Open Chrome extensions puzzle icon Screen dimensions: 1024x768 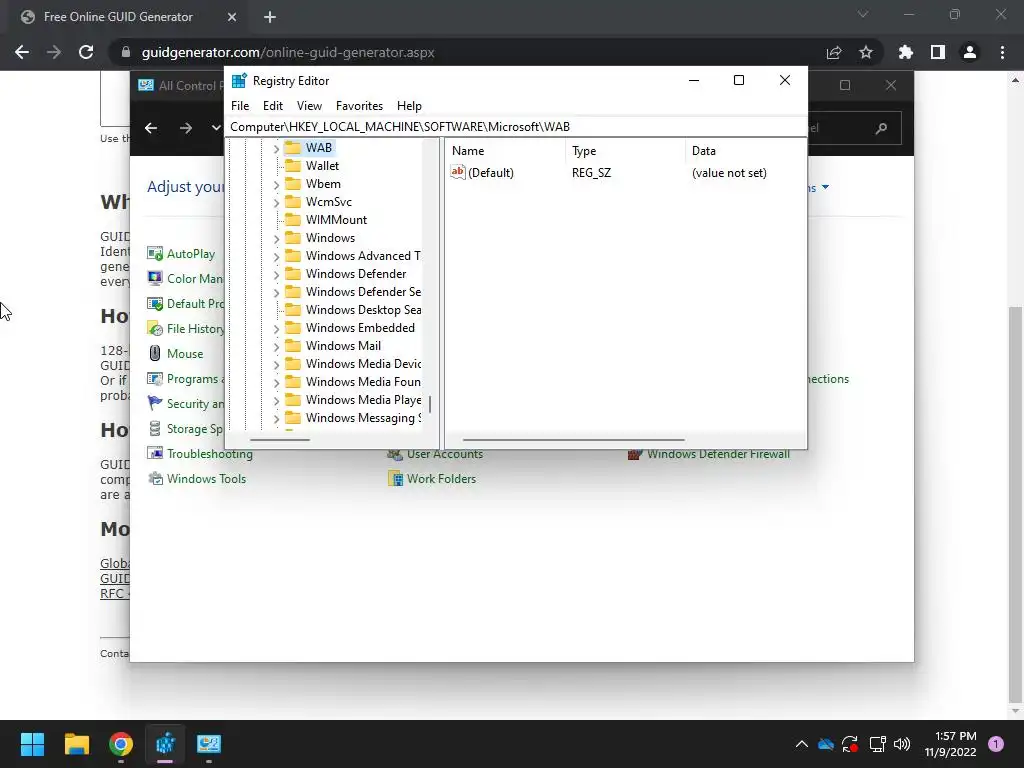[x=905, y=52]
